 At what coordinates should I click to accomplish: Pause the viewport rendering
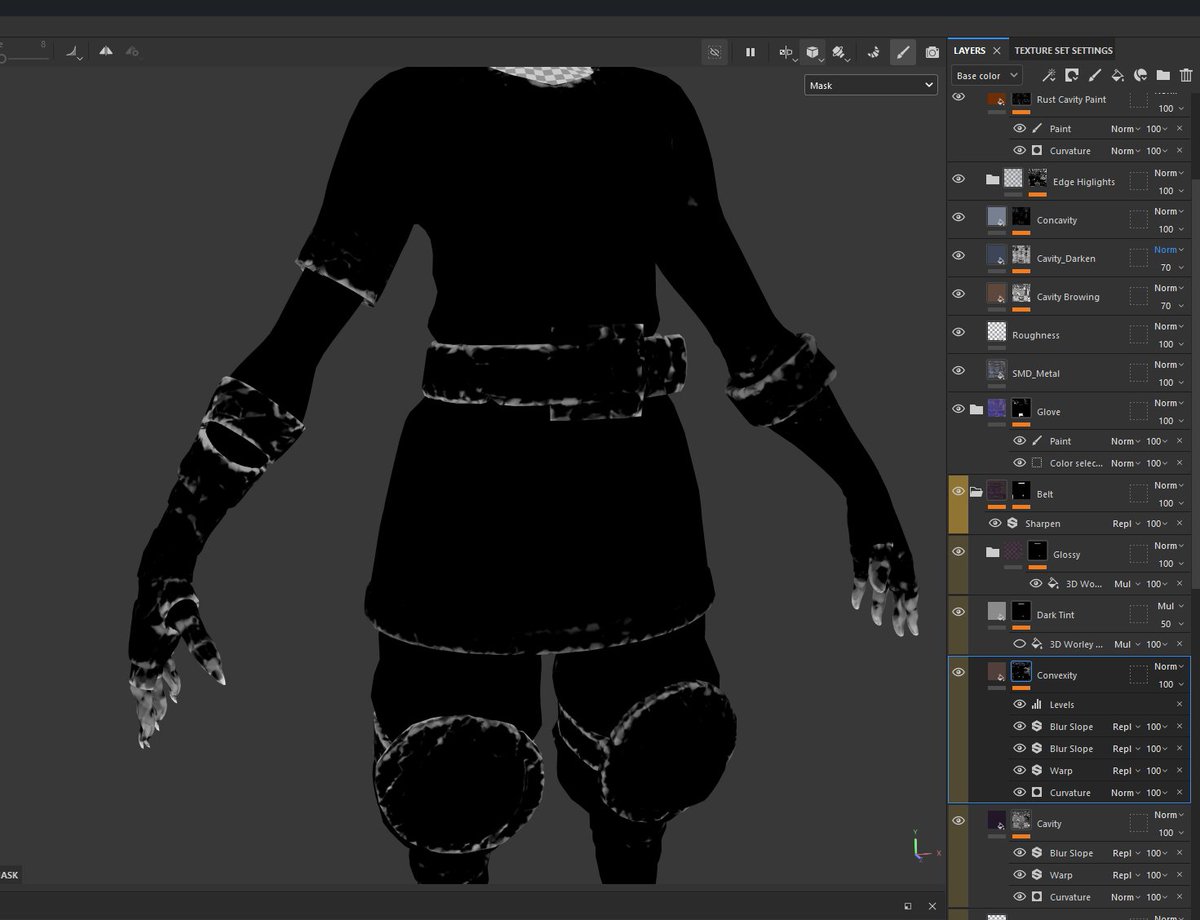[750, 52]
